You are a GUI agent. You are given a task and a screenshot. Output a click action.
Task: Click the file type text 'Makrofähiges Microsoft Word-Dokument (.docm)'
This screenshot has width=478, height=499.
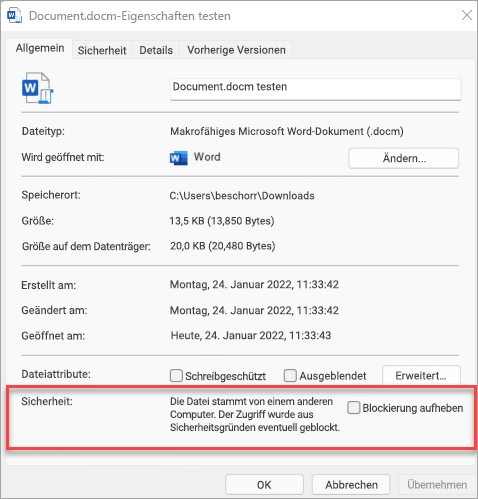point(287,131)
